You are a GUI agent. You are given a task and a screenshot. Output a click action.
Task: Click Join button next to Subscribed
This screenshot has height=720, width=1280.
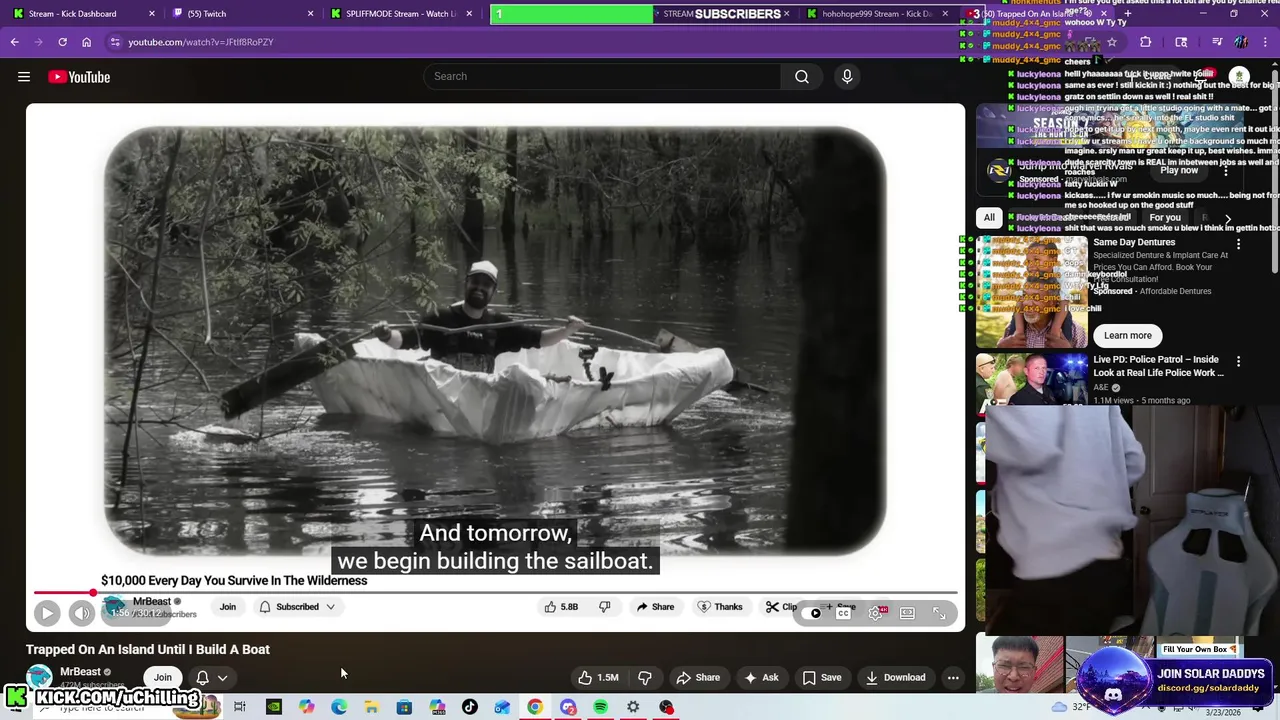pyautogui.click(x=228, y=607)
